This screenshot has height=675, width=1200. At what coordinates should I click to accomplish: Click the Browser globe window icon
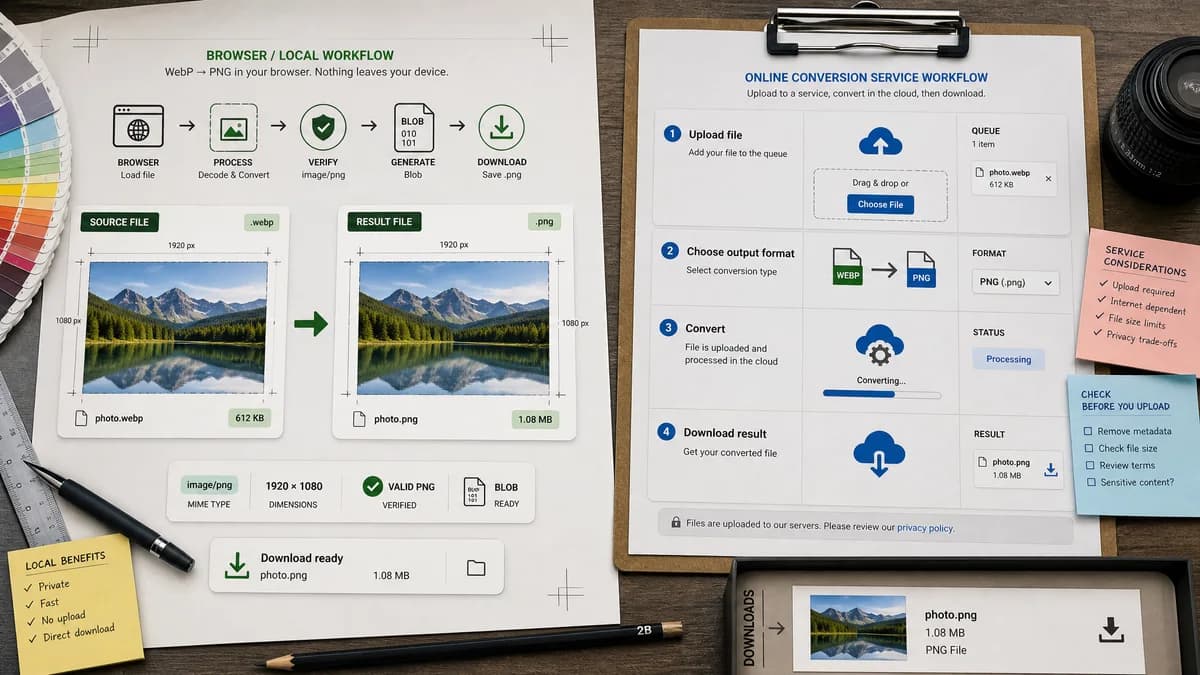138,128
